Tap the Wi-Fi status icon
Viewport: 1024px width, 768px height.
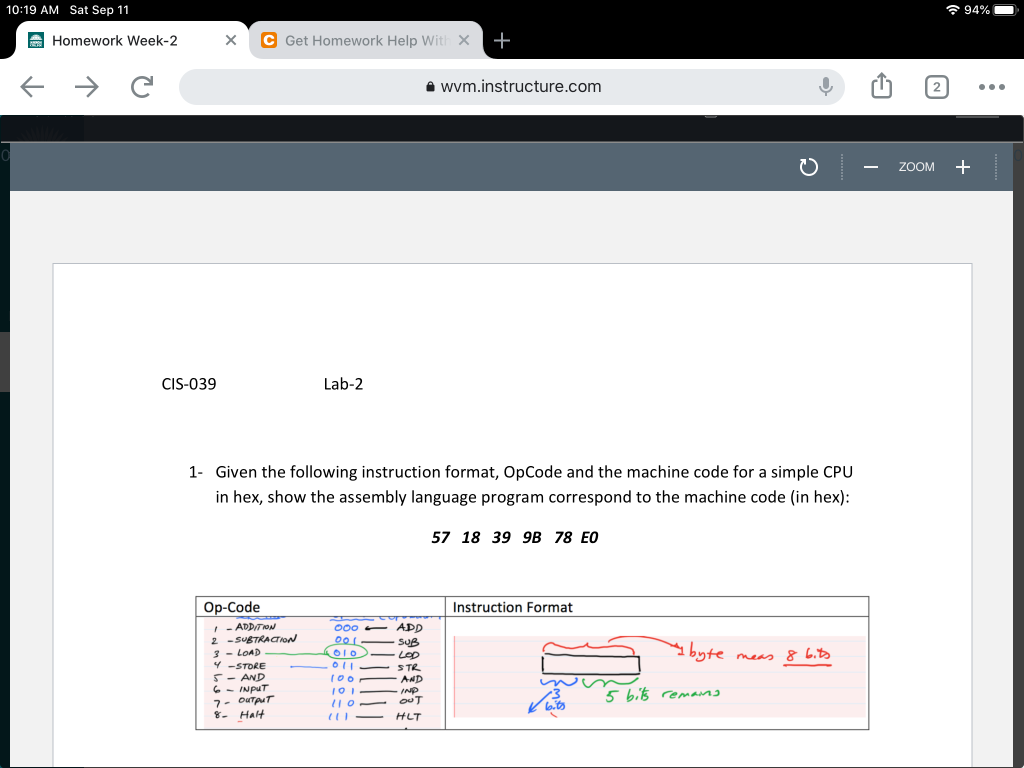tap(953, 10)
